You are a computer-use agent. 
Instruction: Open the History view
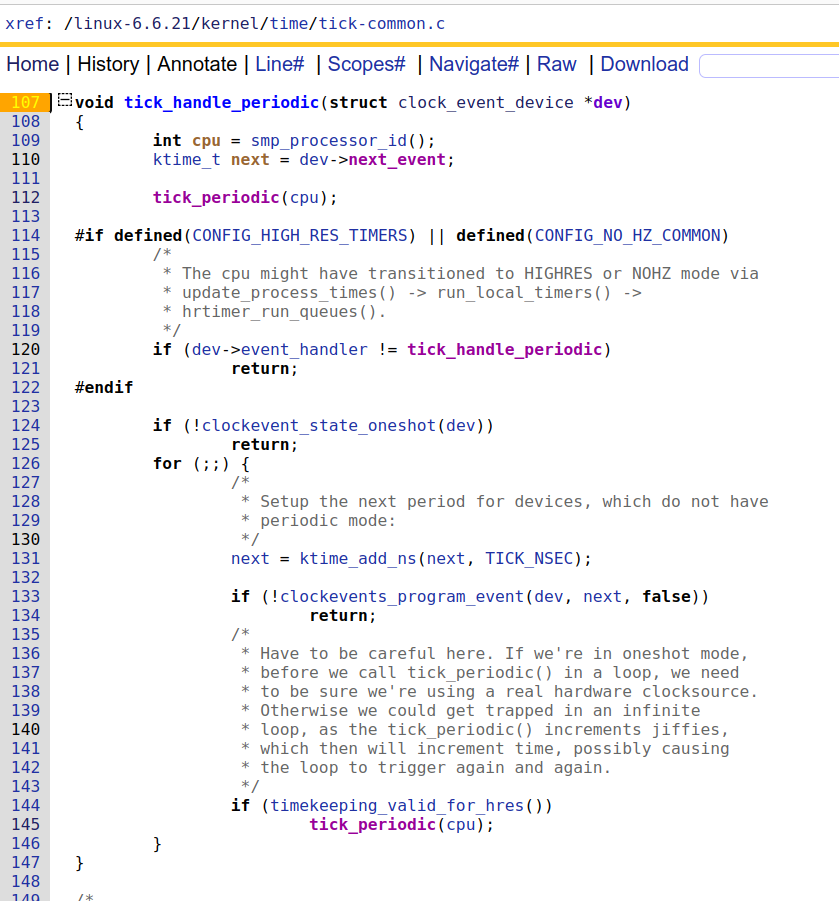click(108, 64)
